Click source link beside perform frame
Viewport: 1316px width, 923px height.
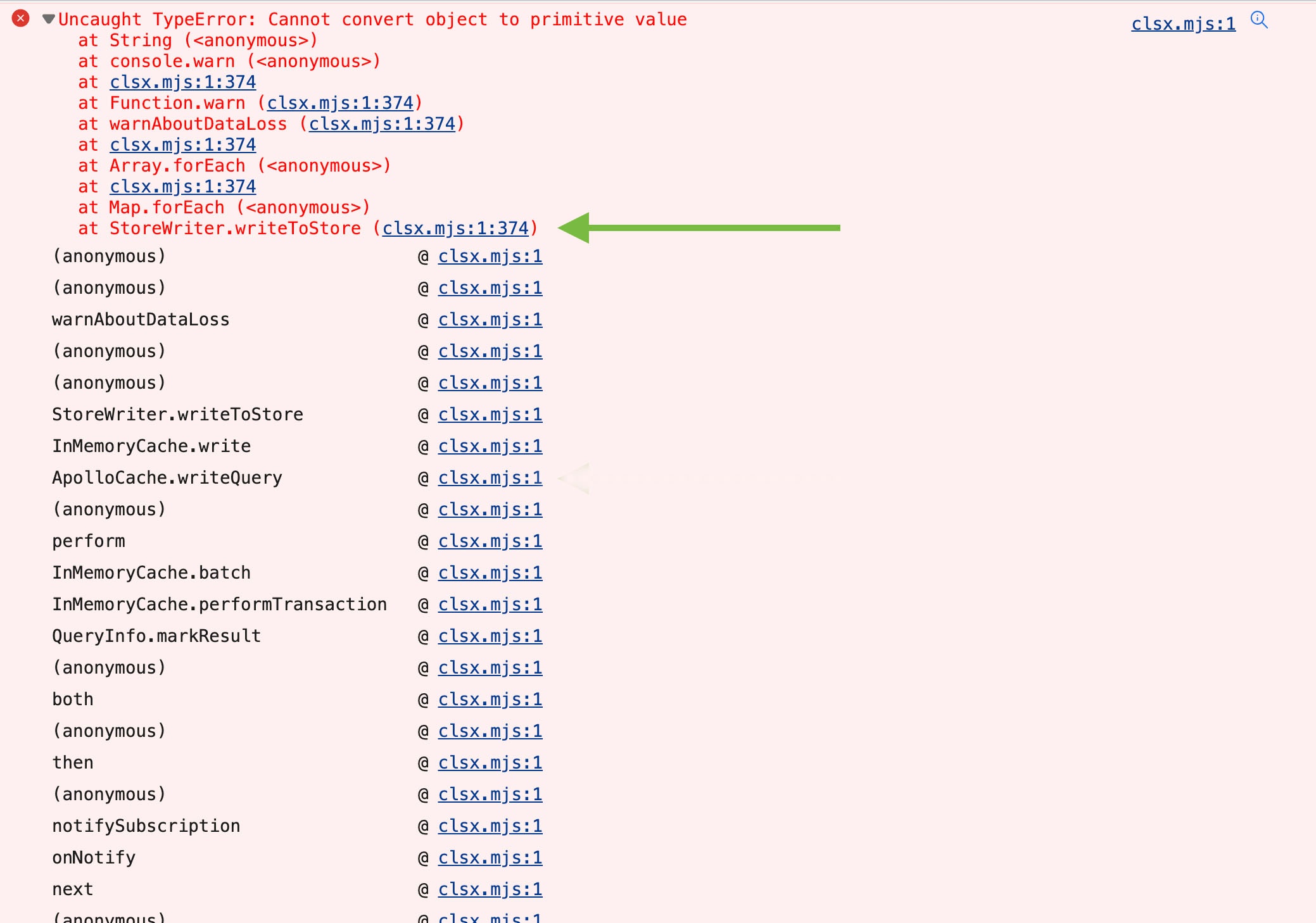pos(490,541)
